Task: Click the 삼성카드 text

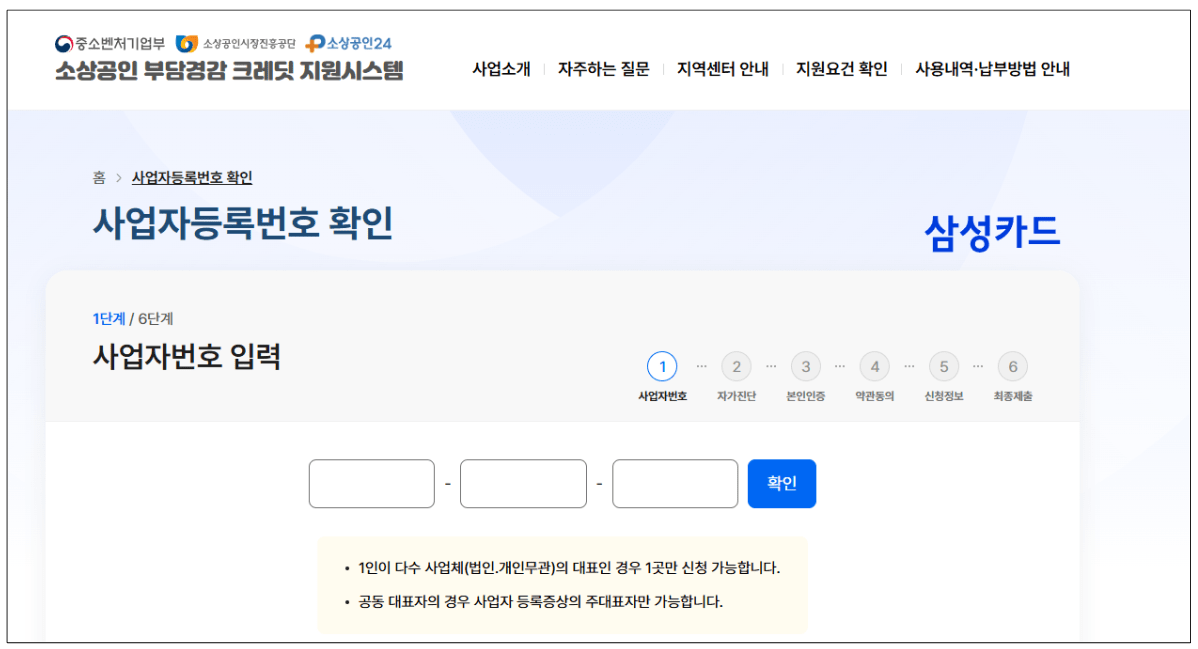Action: [x=992, y=232]
